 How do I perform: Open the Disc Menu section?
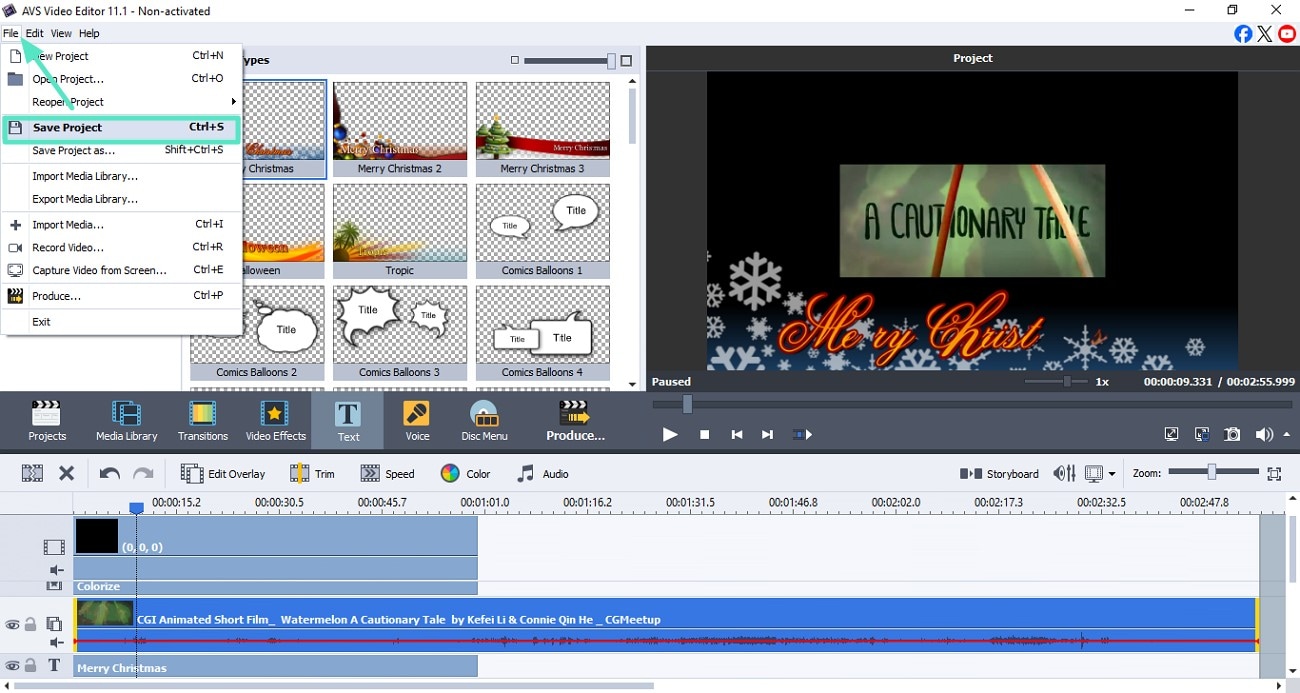coord(484,421)
